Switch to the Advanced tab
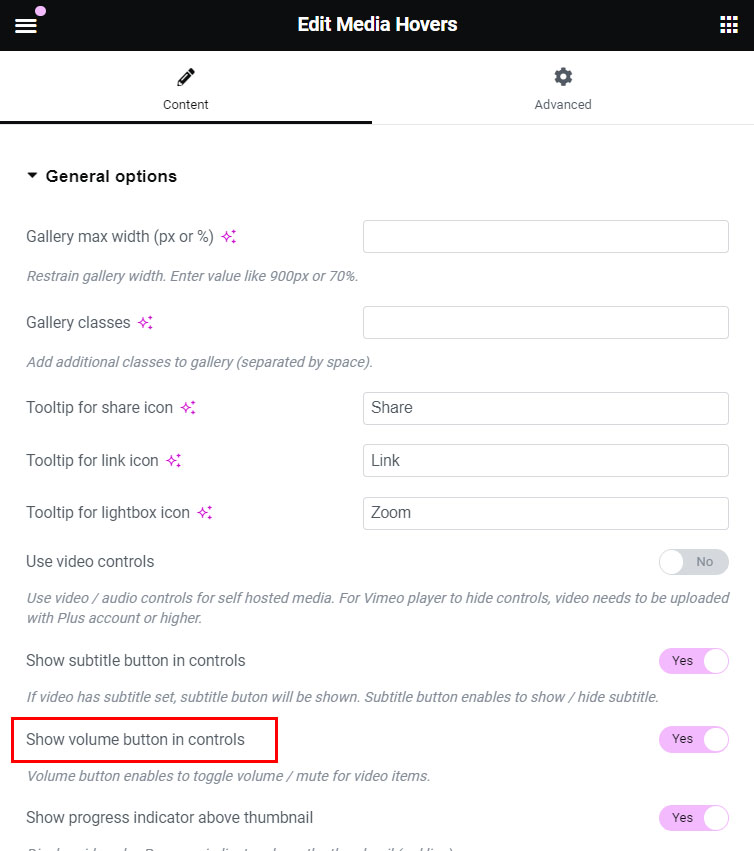The image size is (754, 851). 563,88
